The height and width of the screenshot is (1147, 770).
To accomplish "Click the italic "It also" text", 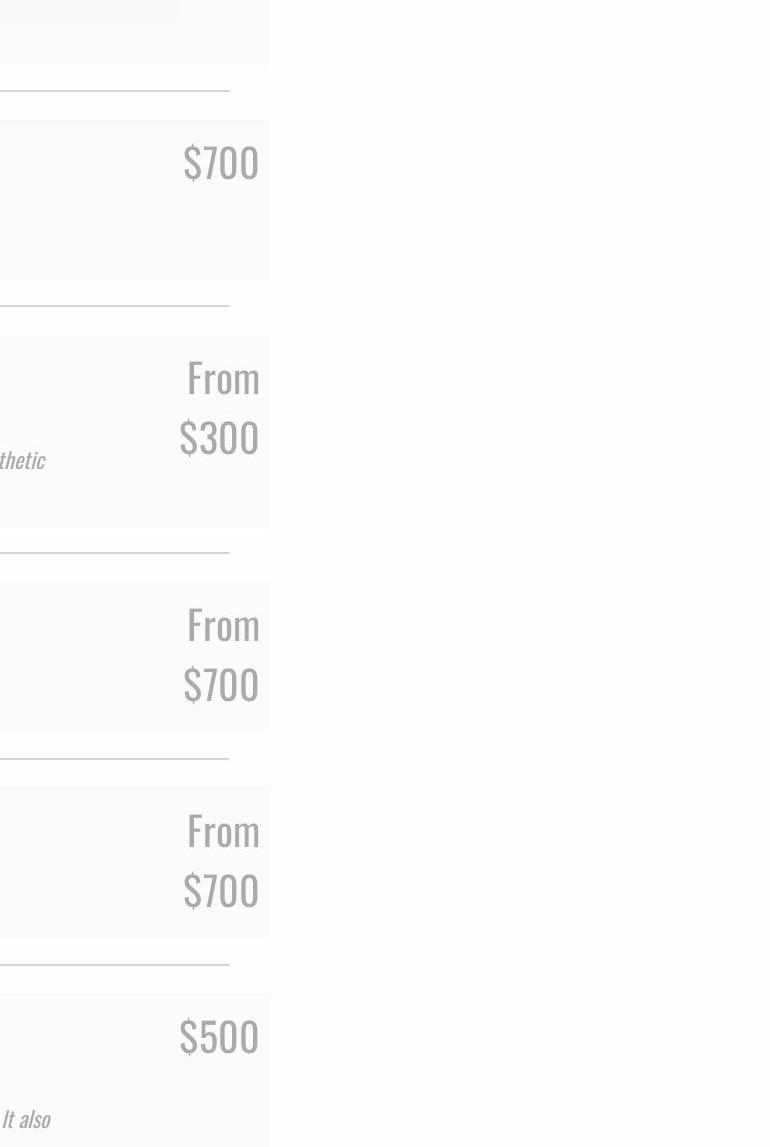I will [26, 1119].
